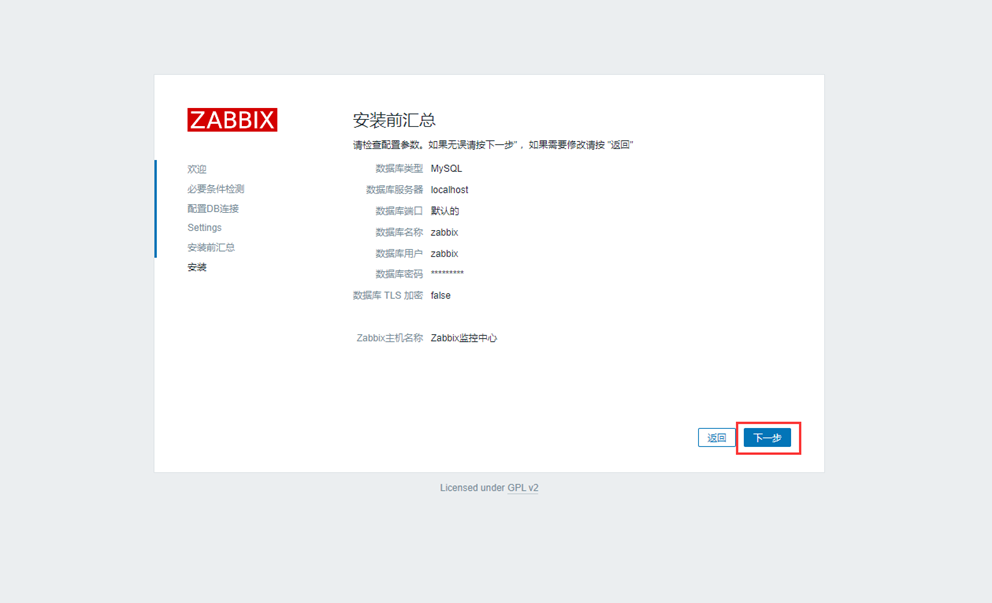Click the 数据库服务器 label

(395, 190)
